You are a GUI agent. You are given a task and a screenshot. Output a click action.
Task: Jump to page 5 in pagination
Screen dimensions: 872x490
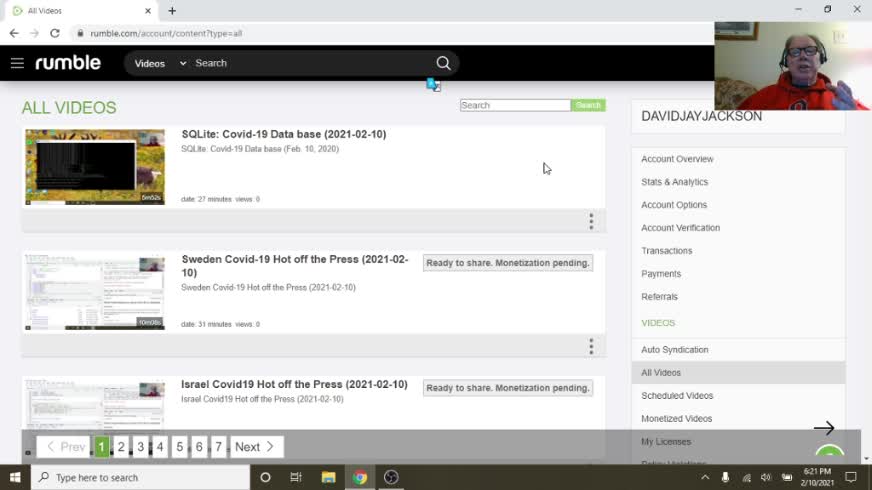[179, 447]
